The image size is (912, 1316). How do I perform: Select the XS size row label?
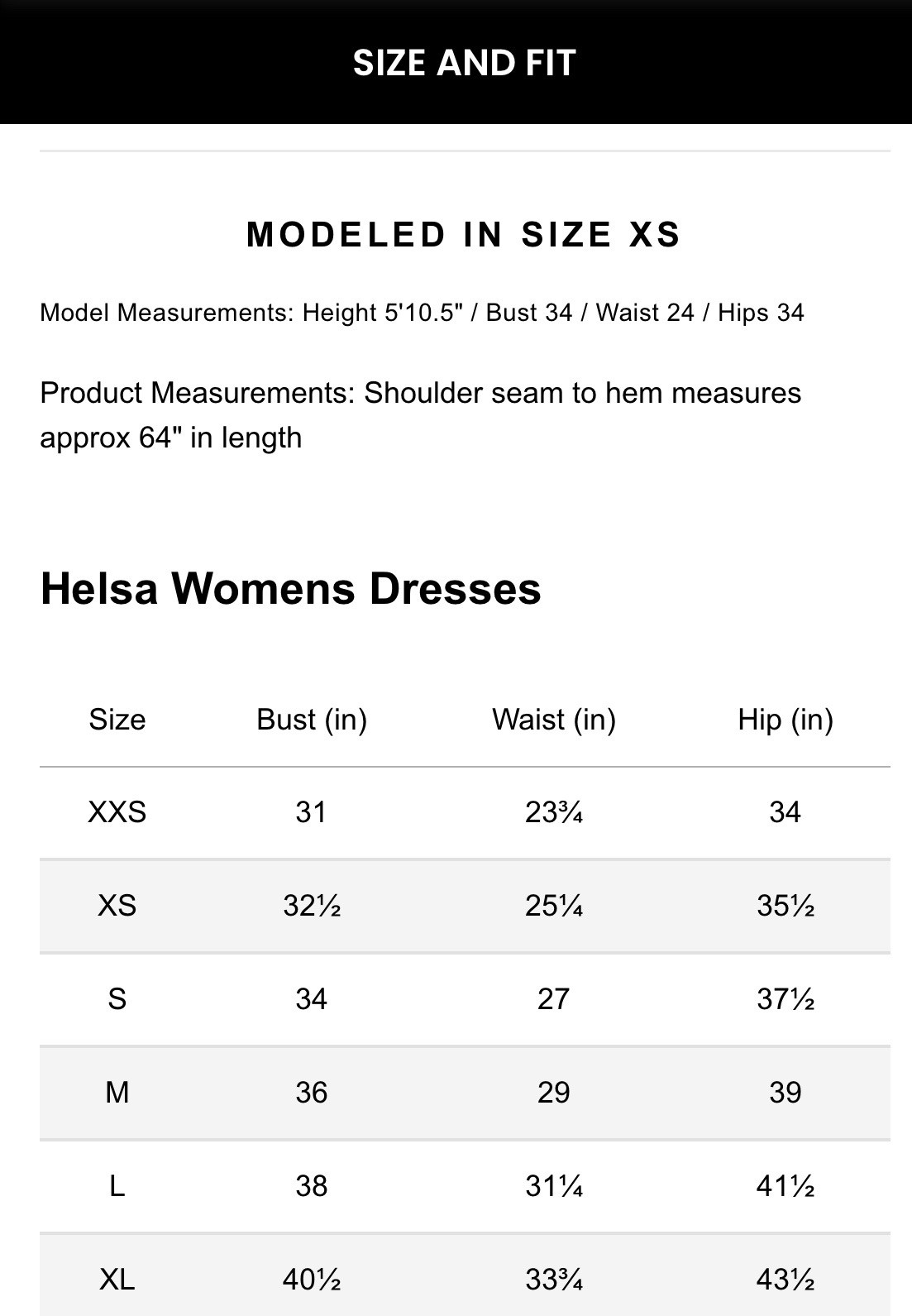[117, 906]
